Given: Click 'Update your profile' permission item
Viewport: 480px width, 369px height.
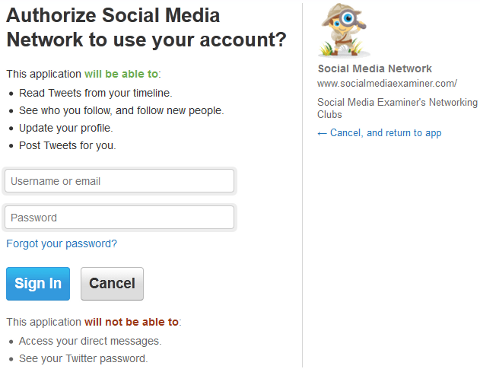Looking at the screenshot, I should [66, 128].
